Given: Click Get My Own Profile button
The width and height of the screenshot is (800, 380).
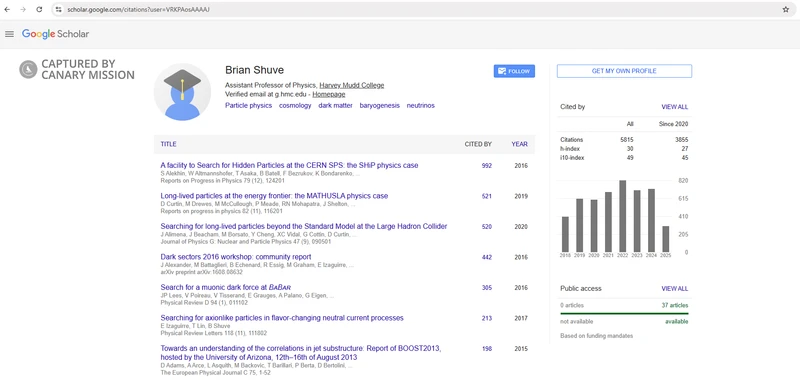Looking at the screenshot, I should (x=624, y=71).
